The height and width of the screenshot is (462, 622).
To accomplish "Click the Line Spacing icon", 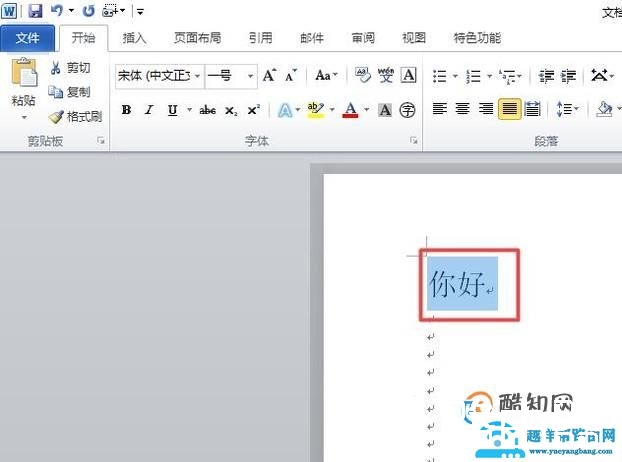I will pyautogui.click(x=564, y=108).
